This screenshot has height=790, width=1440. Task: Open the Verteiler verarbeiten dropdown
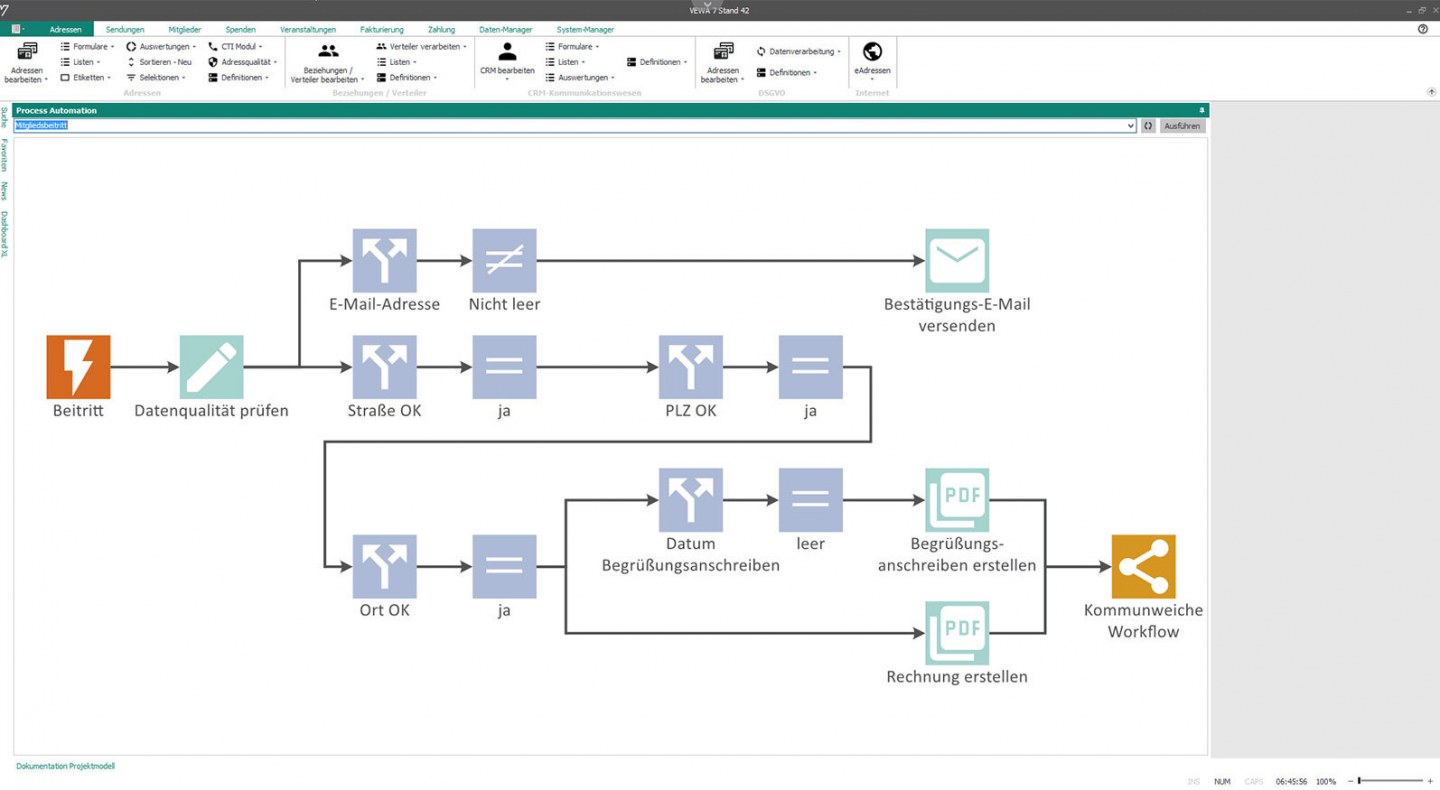(x=422, y=47)
